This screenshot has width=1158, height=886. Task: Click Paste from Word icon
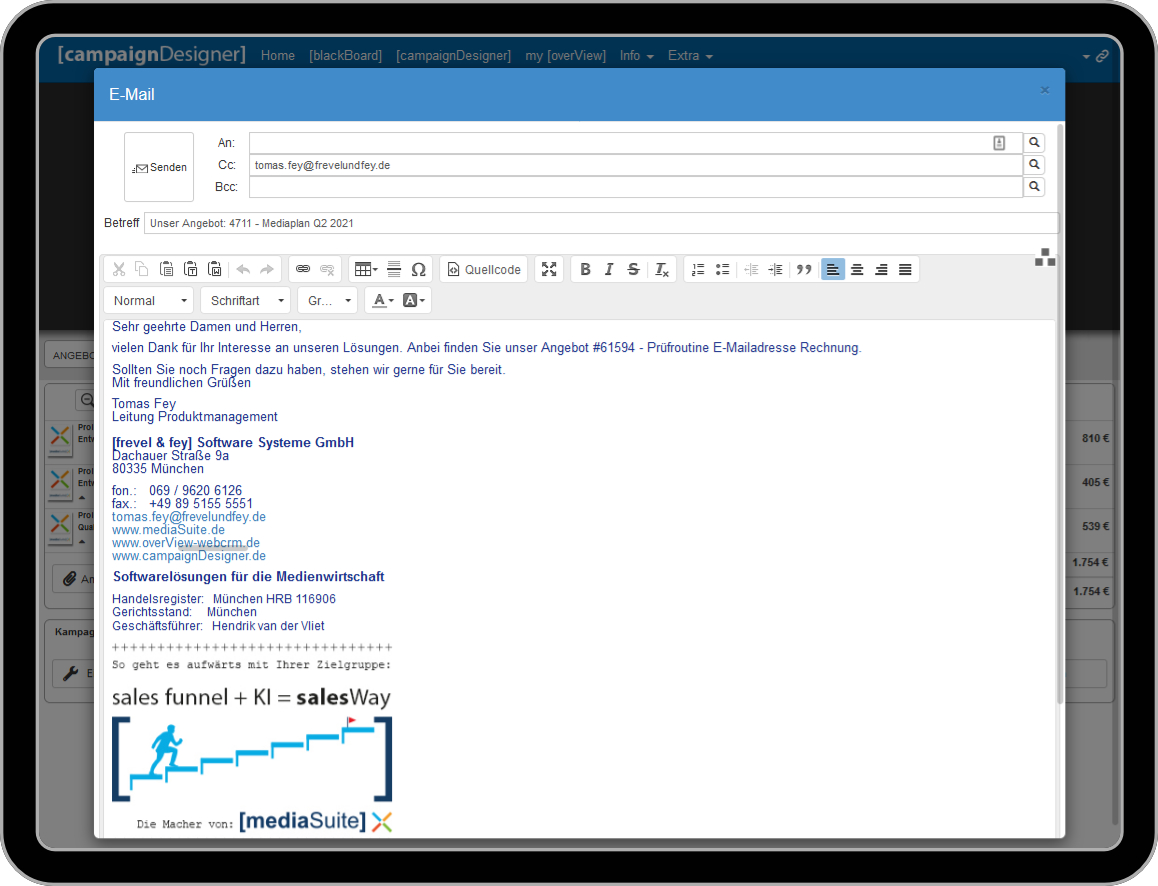215,269
